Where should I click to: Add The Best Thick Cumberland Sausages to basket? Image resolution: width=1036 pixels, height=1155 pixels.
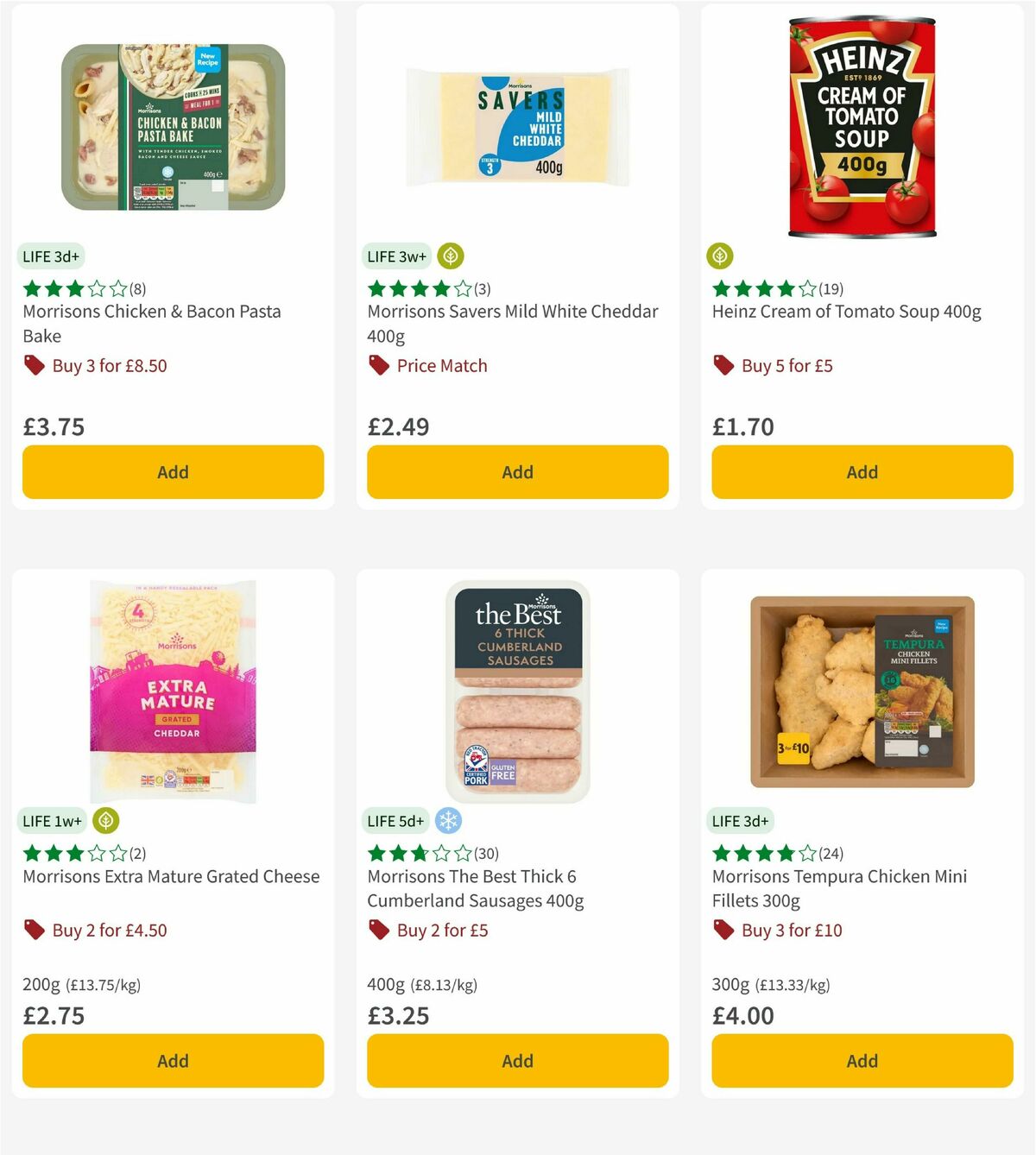pyautogui.click(x=516, y=1060)
